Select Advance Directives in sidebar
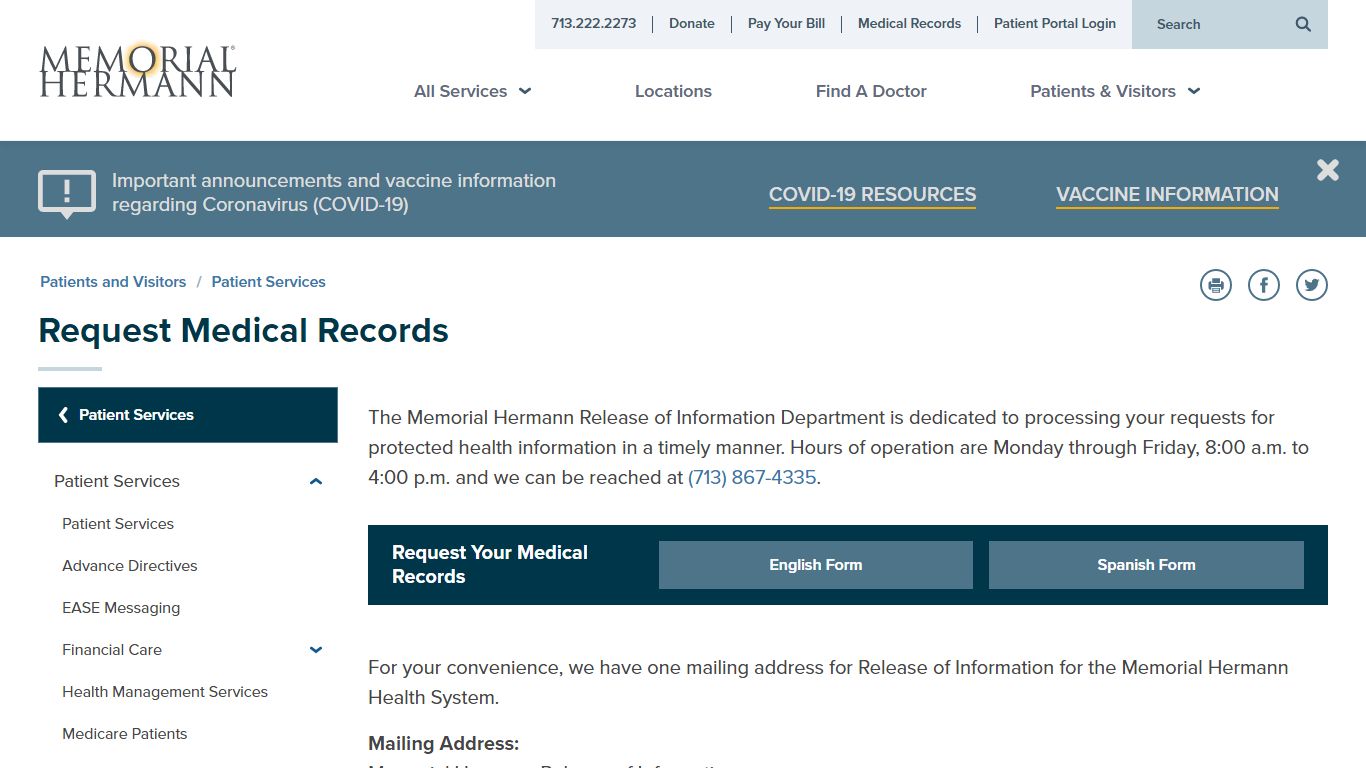 130,566
